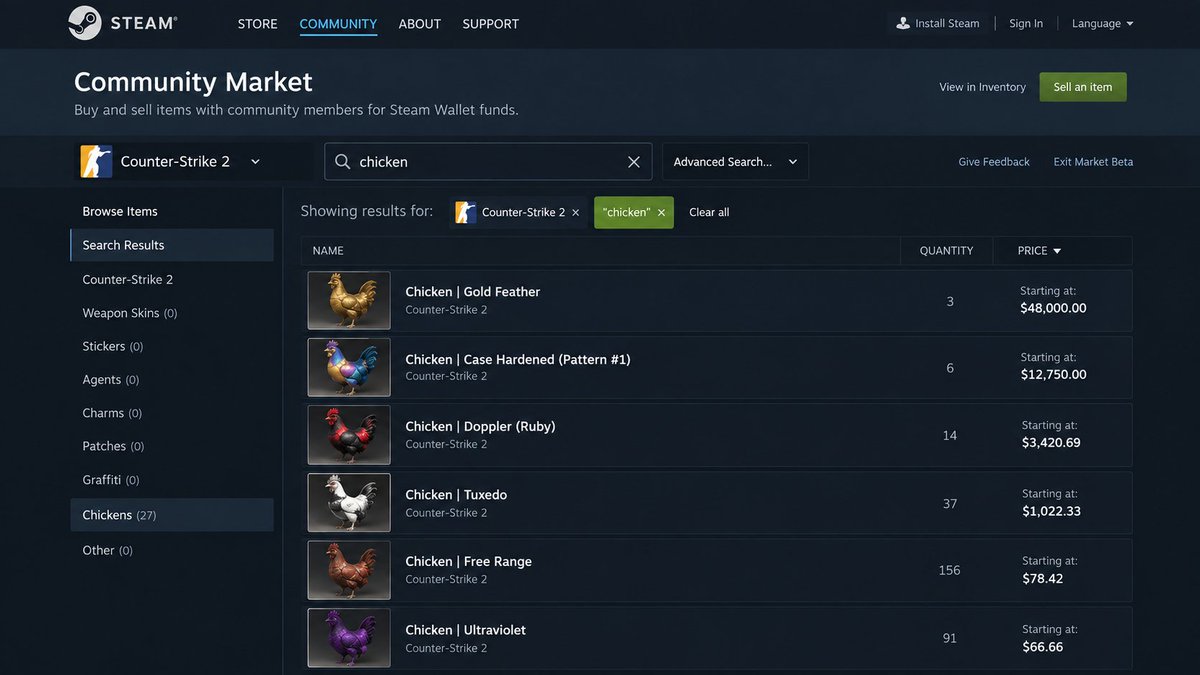Click quantity 14 in Doppler Ruby row
This screenshot has height=675, width=1200.
click(950, 436)
